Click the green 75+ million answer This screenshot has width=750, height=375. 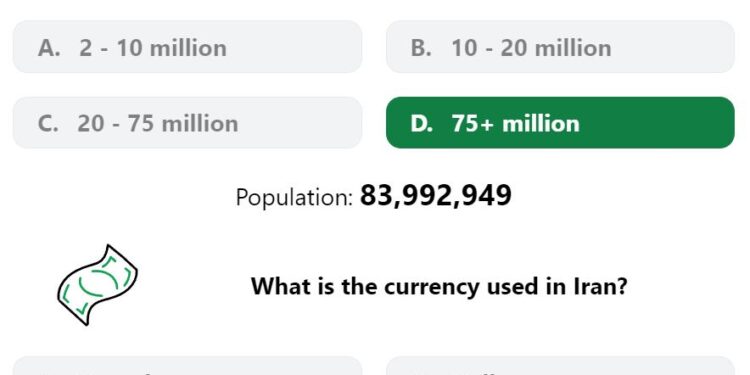click(560, 122)
